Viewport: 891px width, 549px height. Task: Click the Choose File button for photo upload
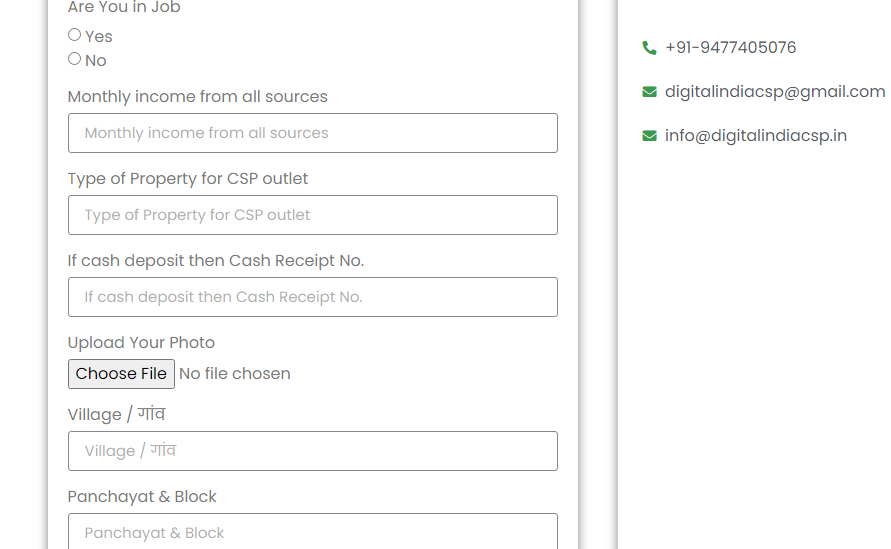point(121,374)
